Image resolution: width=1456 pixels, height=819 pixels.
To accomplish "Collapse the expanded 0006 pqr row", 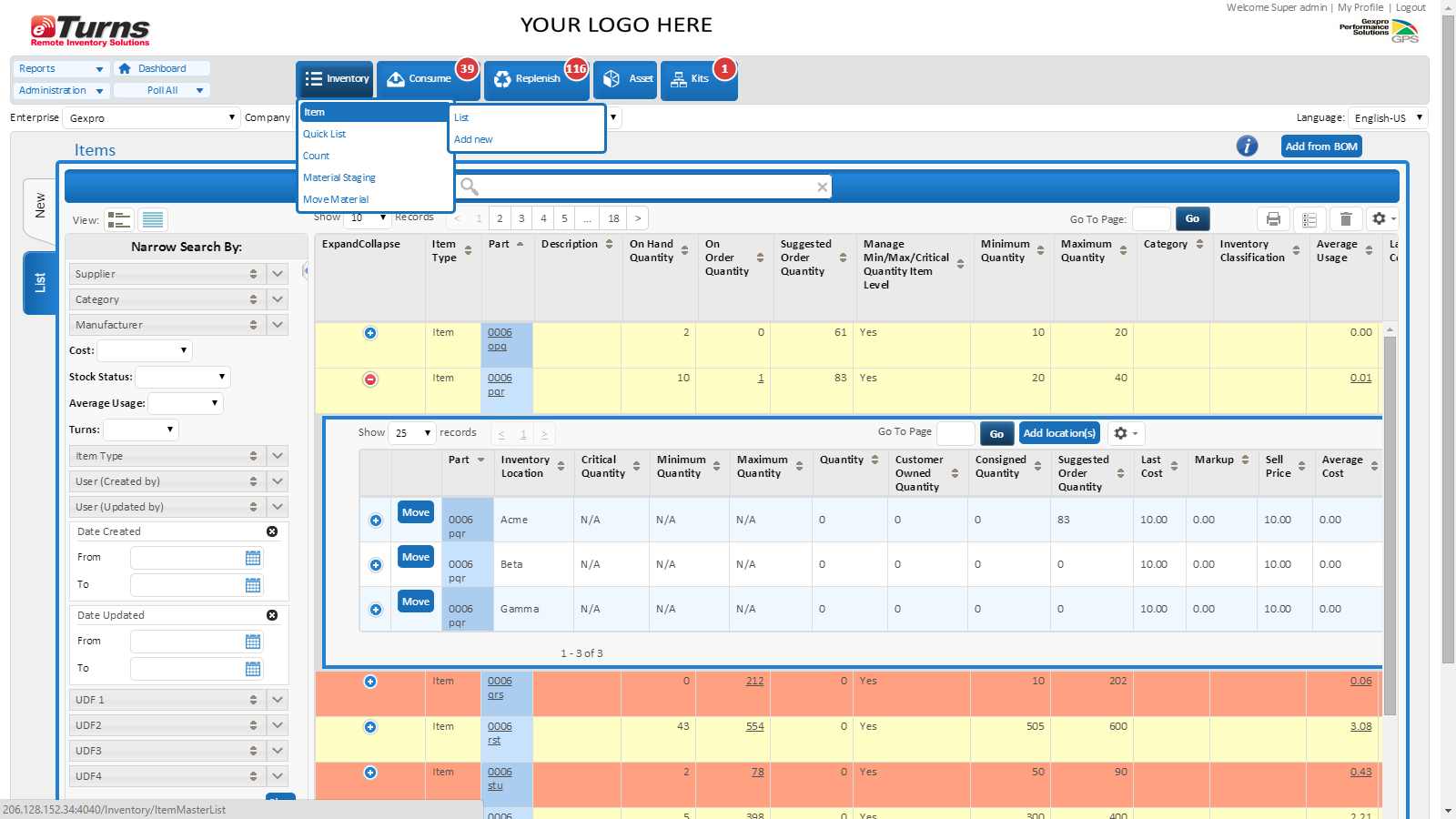I will (x=370, y=379).
